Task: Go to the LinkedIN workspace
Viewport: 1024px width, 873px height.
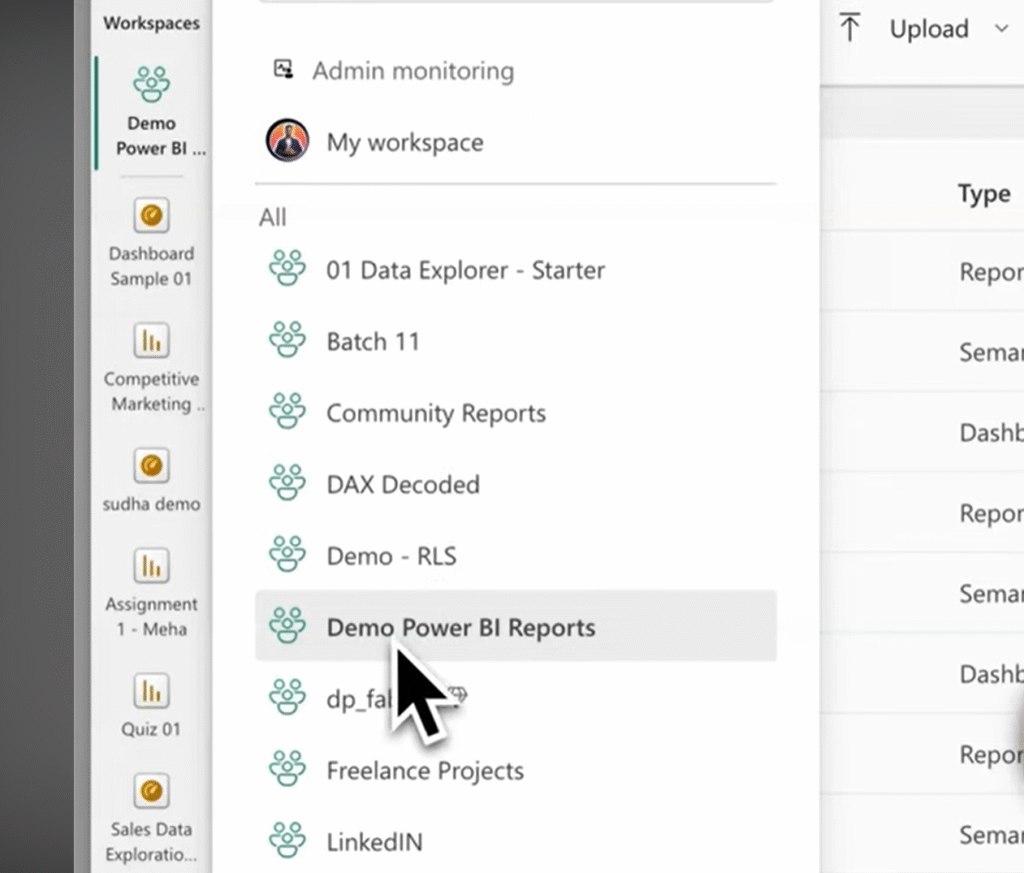Action: [374, 842]
